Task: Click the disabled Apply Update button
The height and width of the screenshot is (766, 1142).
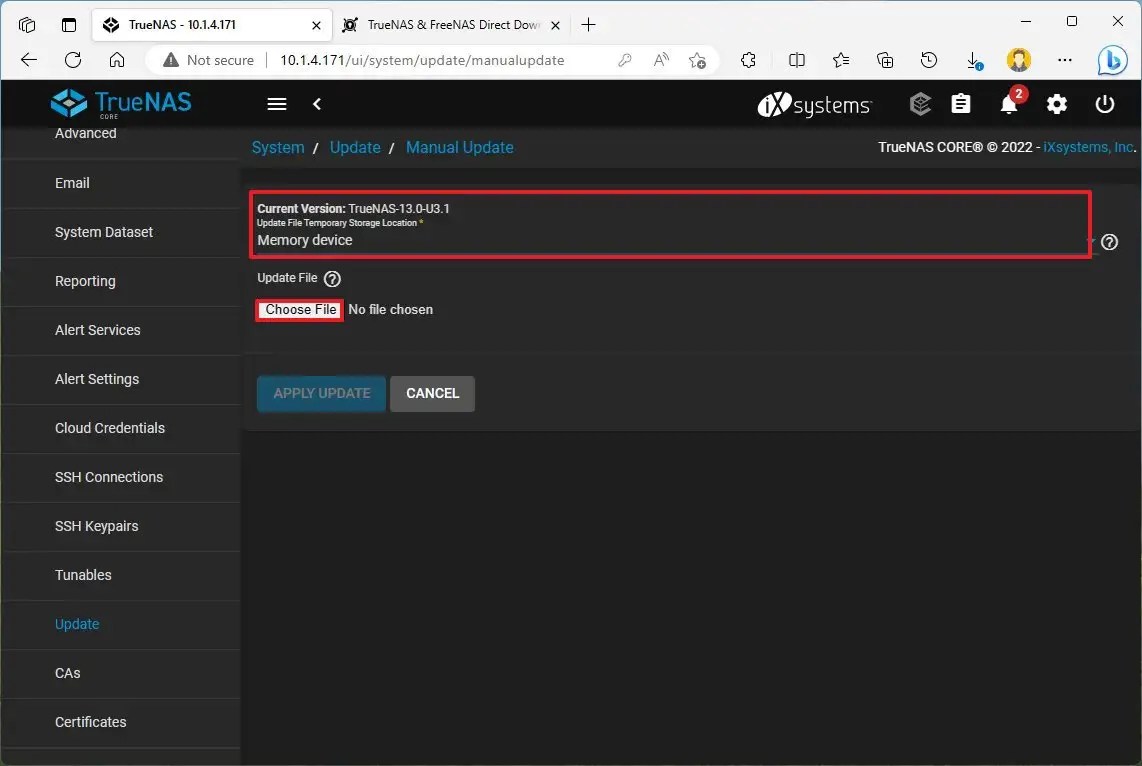Action: [320, 393]
